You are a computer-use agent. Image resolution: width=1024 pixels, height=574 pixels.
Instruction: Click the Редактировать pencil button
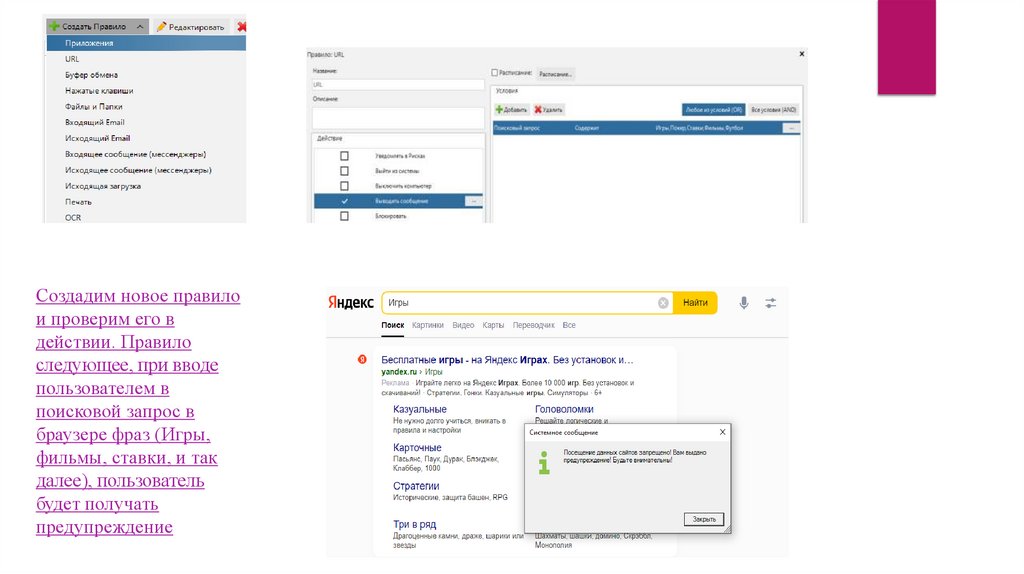coord(191,27)
